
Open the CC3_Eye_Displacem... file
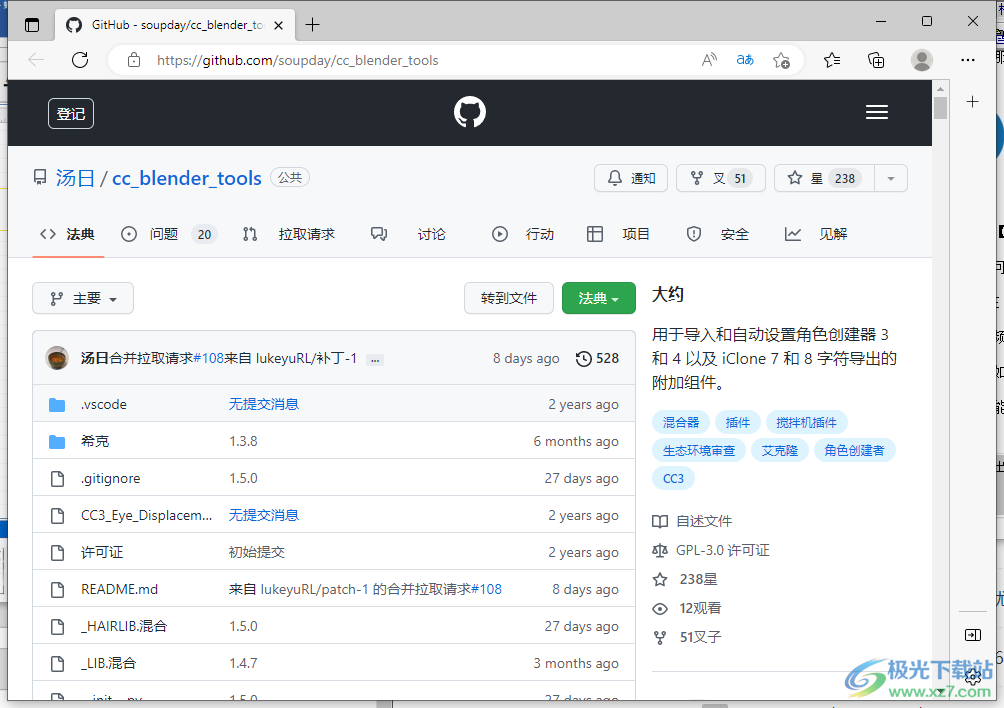tap(146, 515)
